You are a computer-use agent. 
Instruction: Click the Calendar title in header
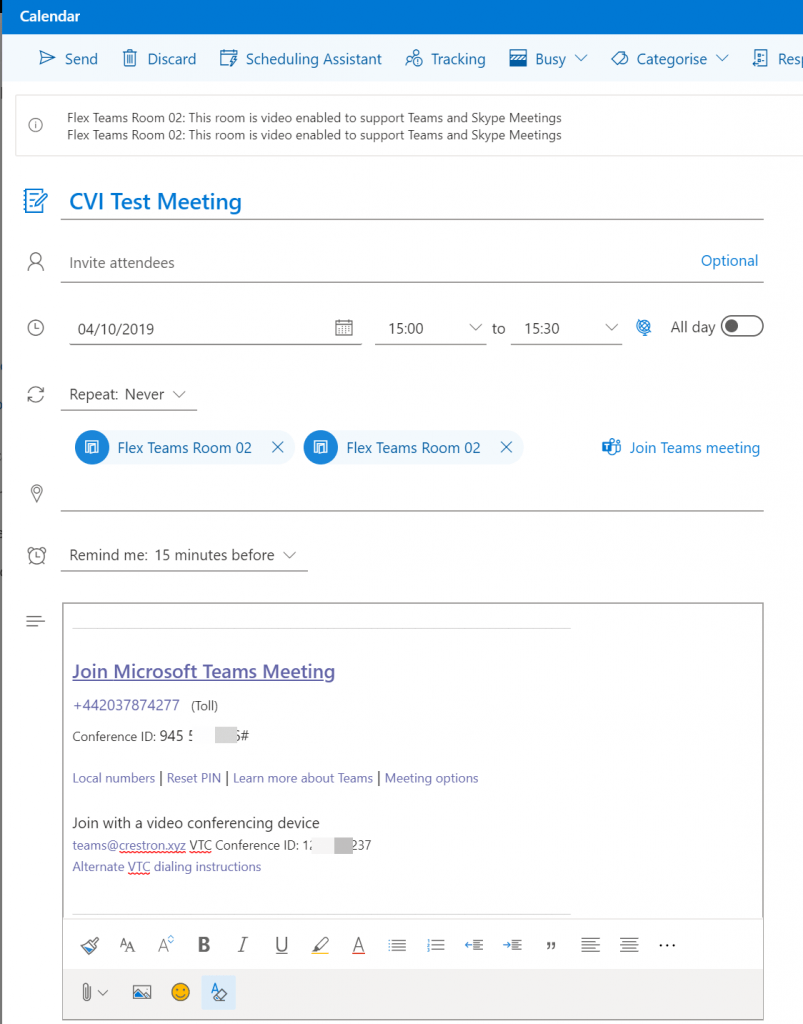click(50, 16)
